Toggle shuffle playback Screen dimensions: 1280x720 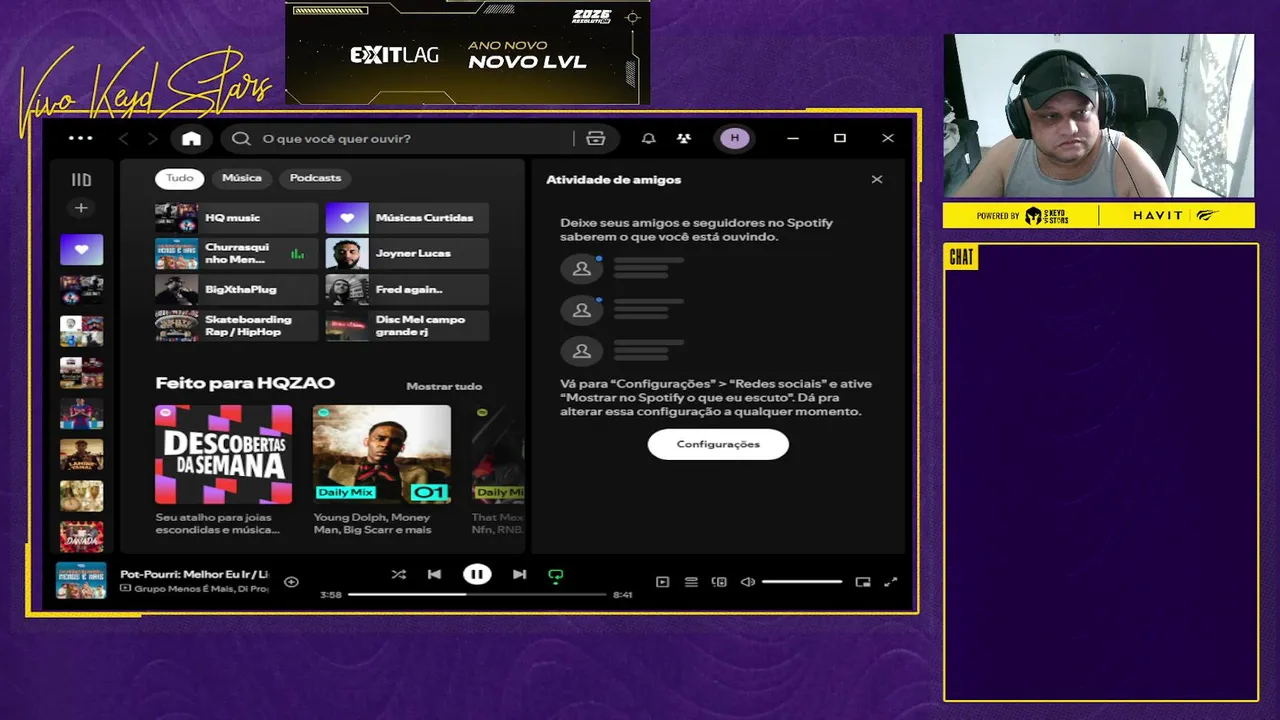[399, 575]
